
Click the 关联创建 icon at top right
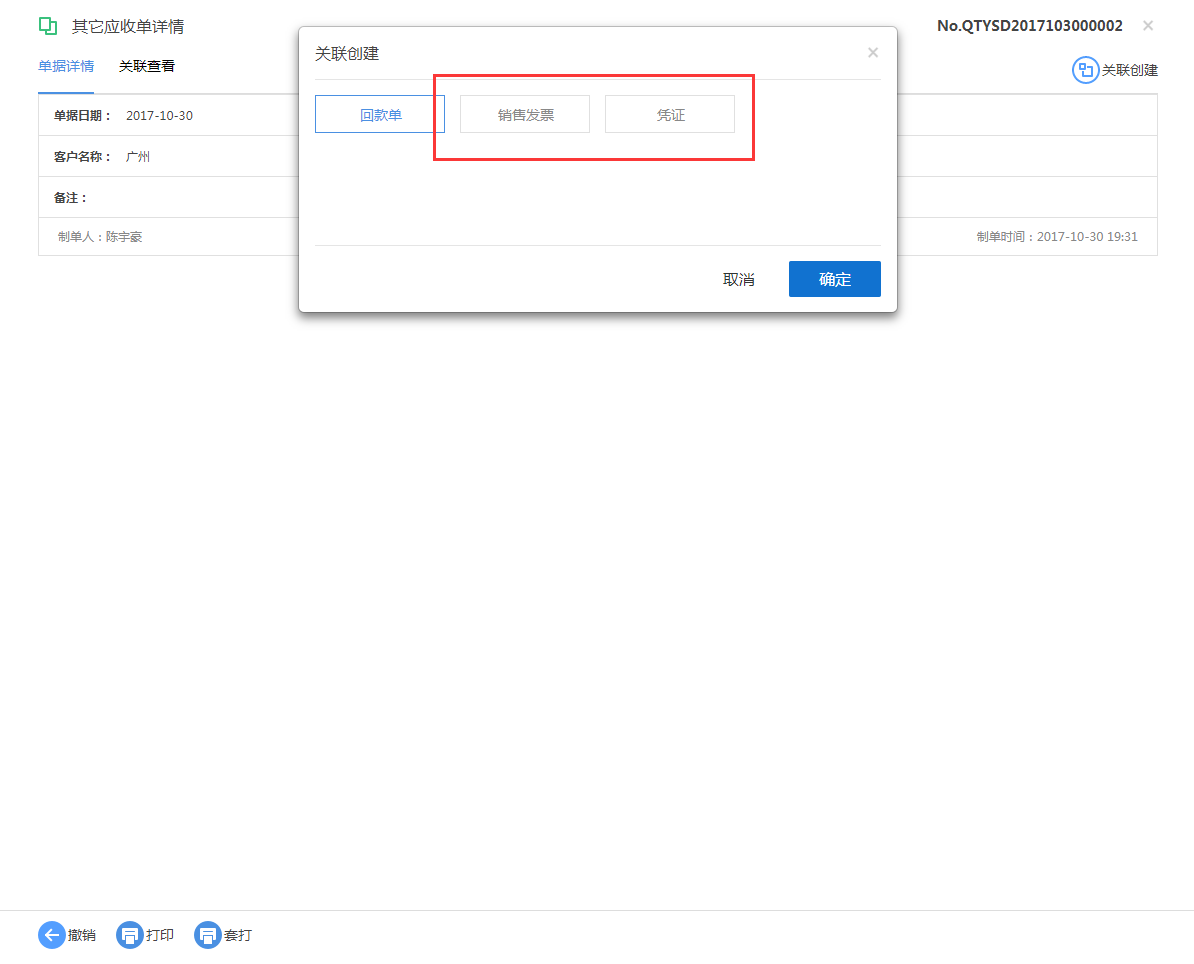tap(1085, 70)
